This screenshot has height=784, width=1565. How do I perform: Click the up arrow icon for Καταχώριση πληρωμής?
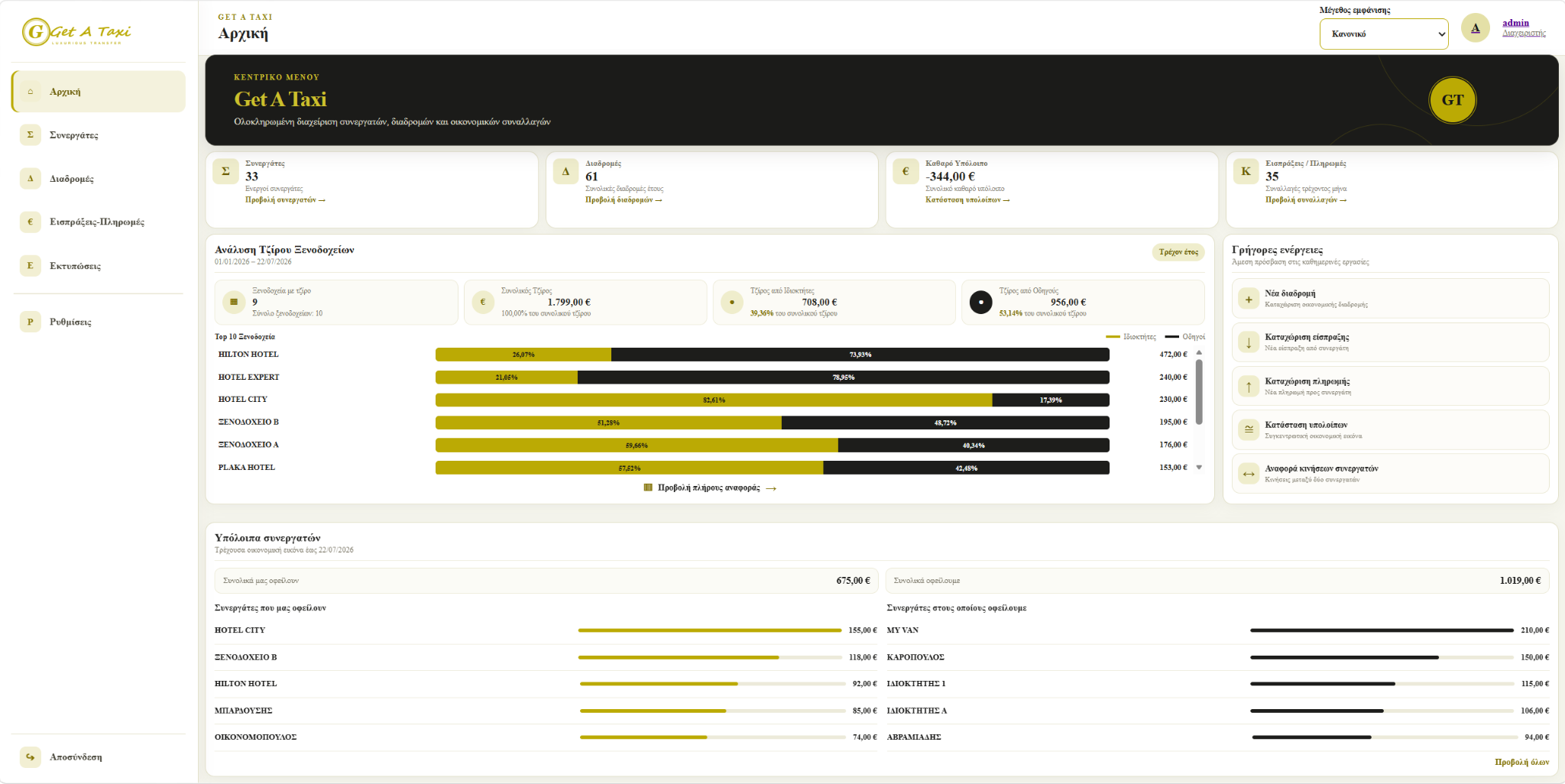click(x=1249, y=387)
